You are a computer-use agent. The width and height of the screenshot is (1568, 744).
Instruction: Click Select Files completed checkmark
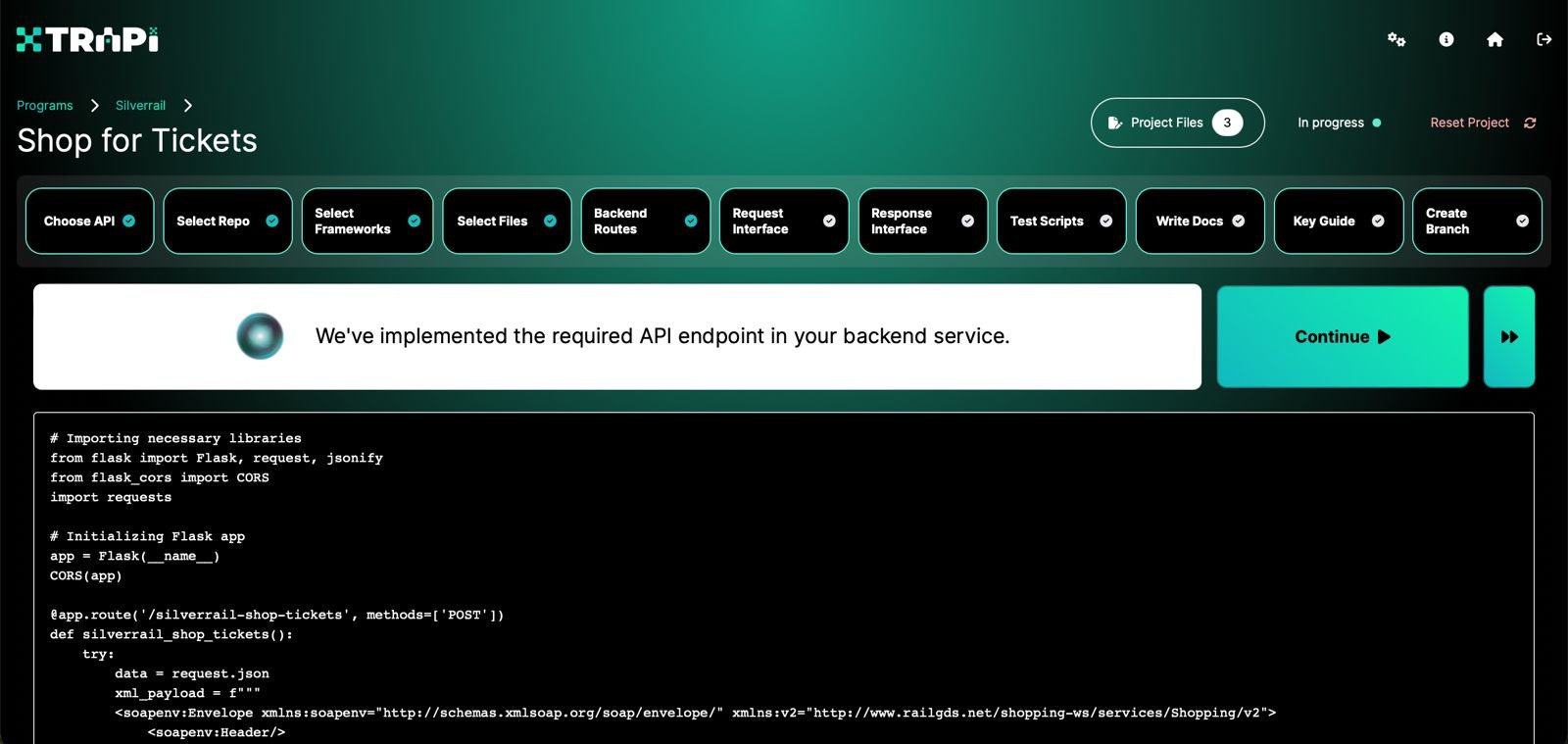[550, 221]
